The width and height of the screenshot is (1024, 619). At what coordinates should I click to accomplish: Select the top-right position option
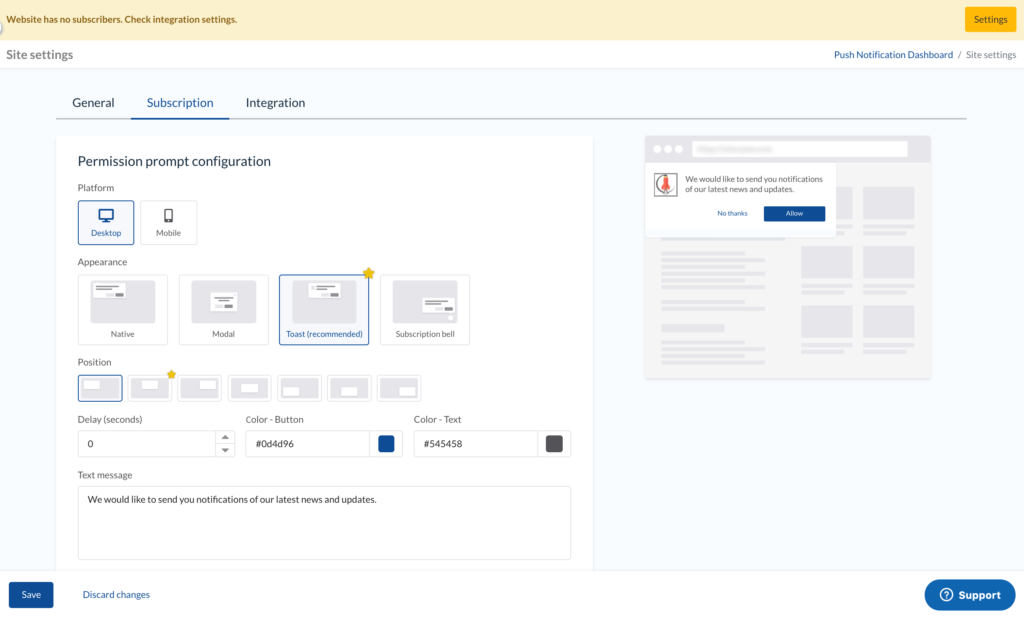pos(200,388)
